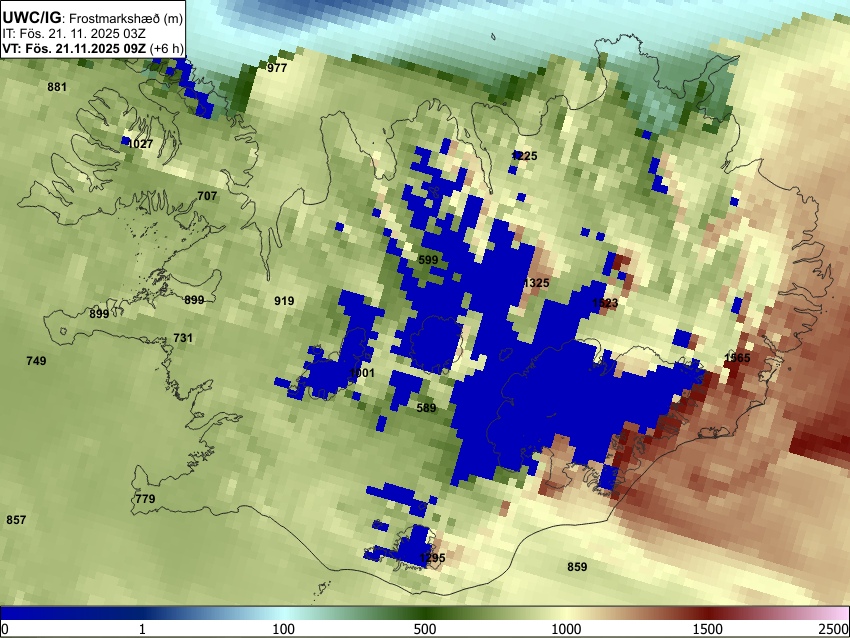
Task: Click the map value 1001
Action: click(362, 373)
